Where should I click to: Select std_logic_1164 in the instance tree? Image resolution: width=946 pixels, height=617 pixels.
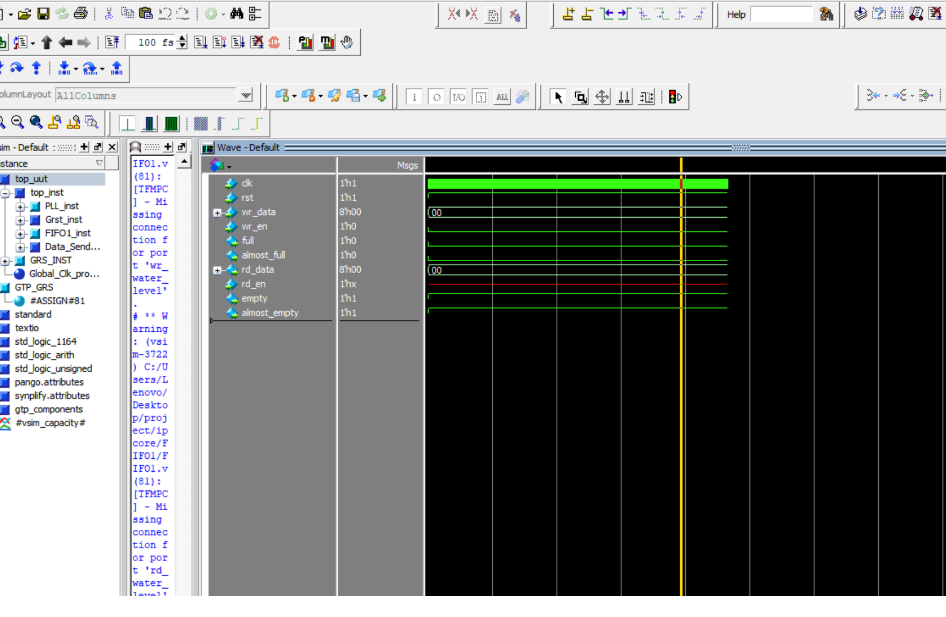[46, 341]
